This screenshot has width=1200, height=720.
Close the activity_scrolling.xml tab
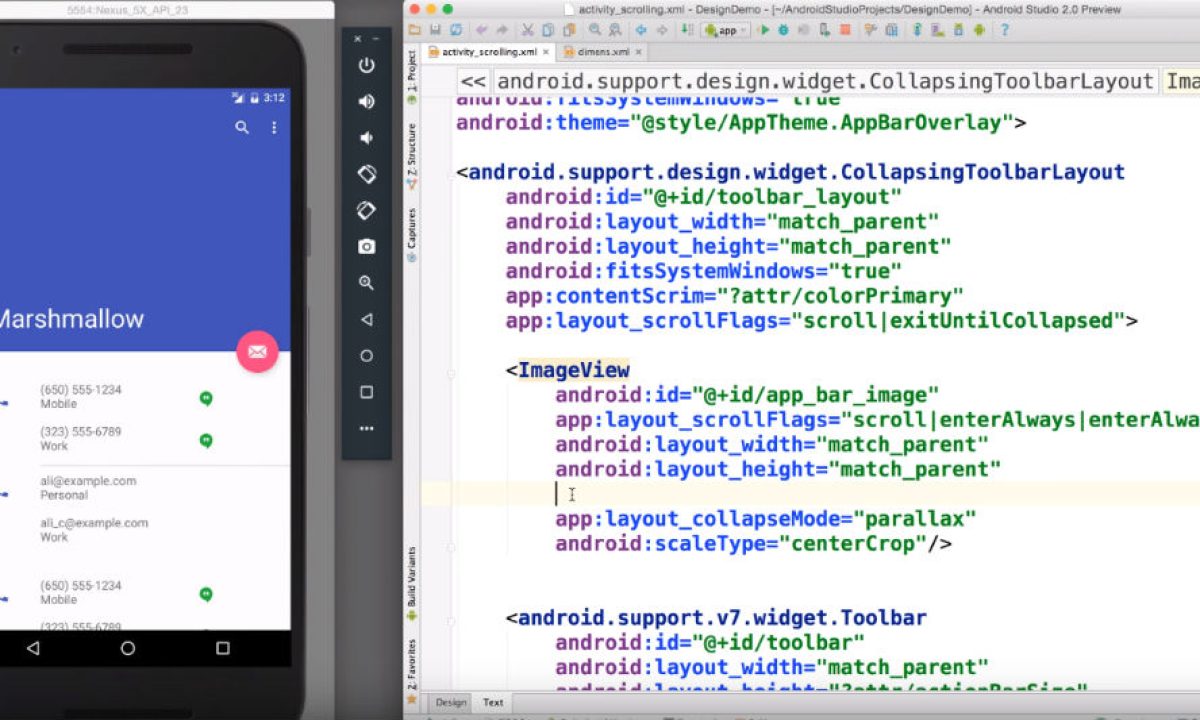(x=547, y=52)
